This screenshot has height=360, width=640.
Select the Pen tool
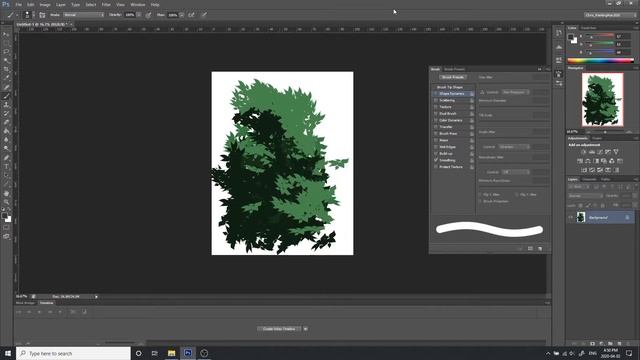coord(6,158)
